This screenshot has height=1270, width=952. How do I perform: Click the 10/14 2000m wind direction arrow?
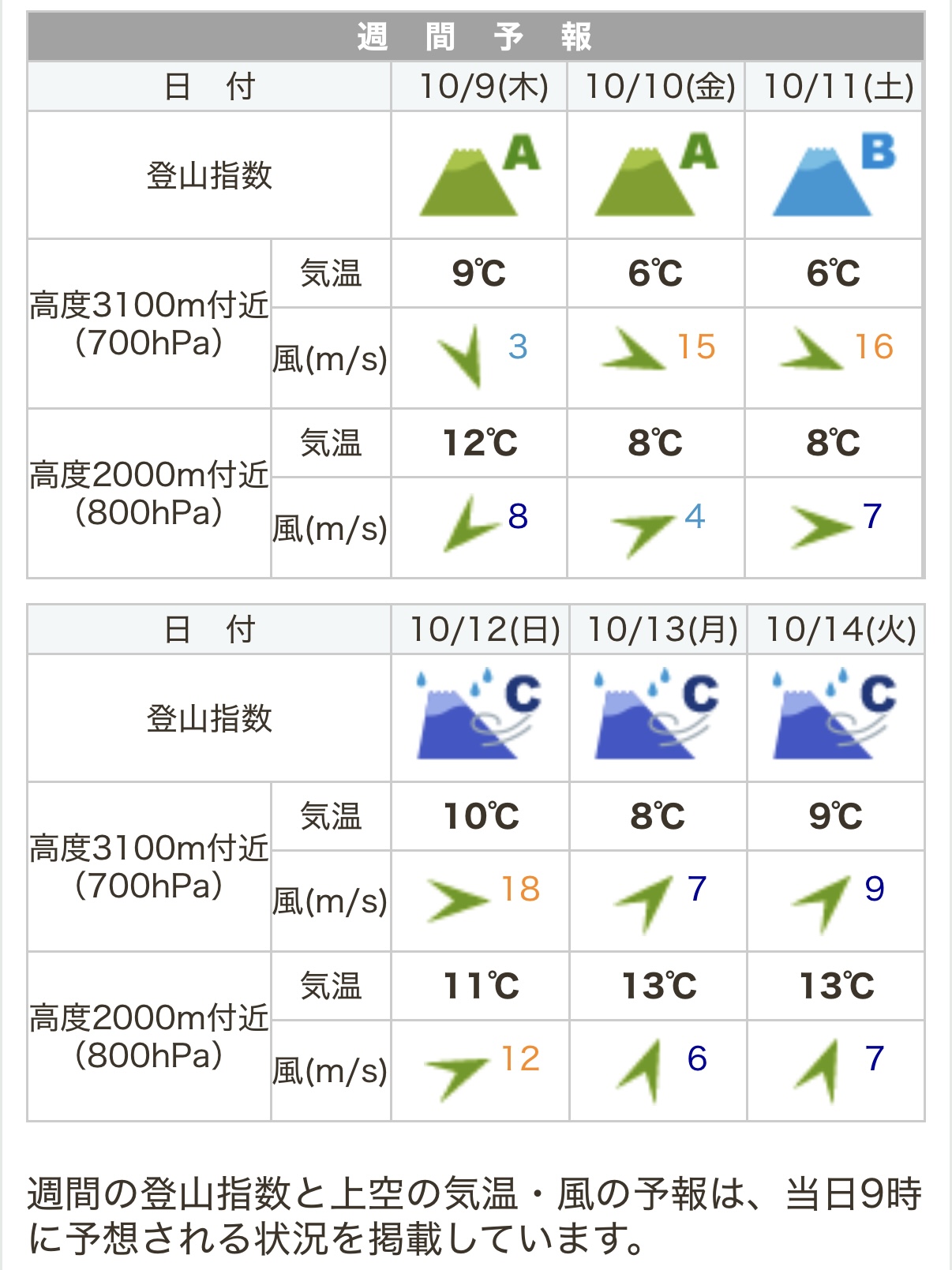click(819, 1070)
